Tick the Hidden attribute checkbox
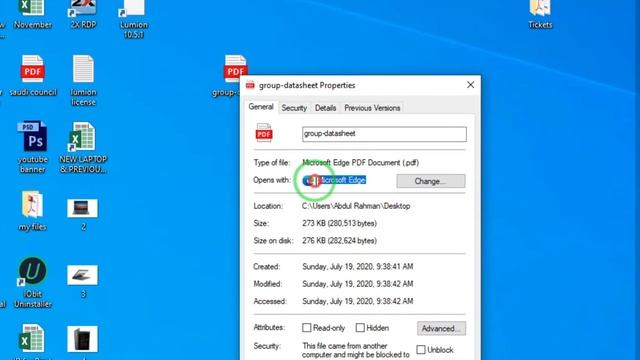 tap(360, 328)
